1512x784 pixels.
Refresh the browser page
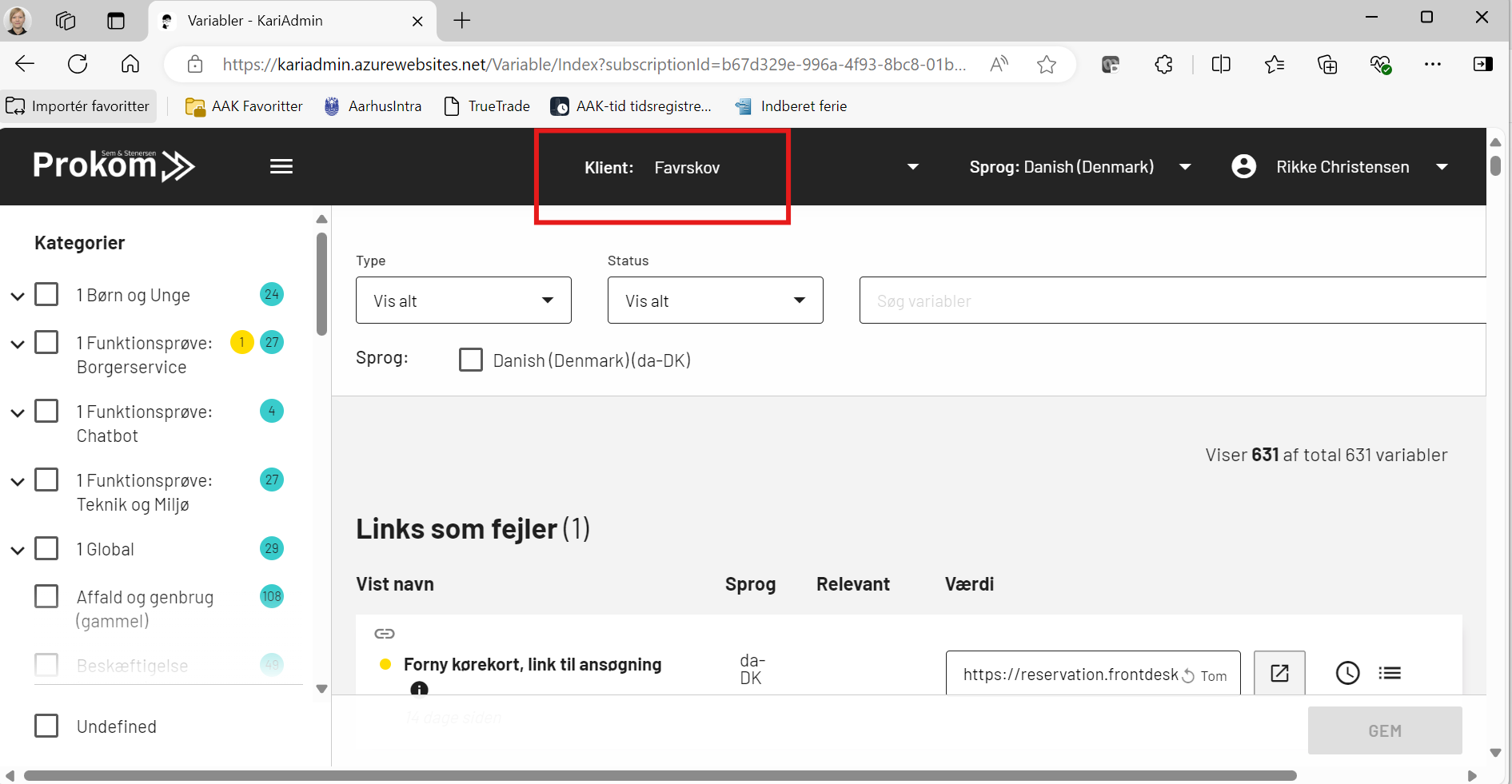pos(78,65)
